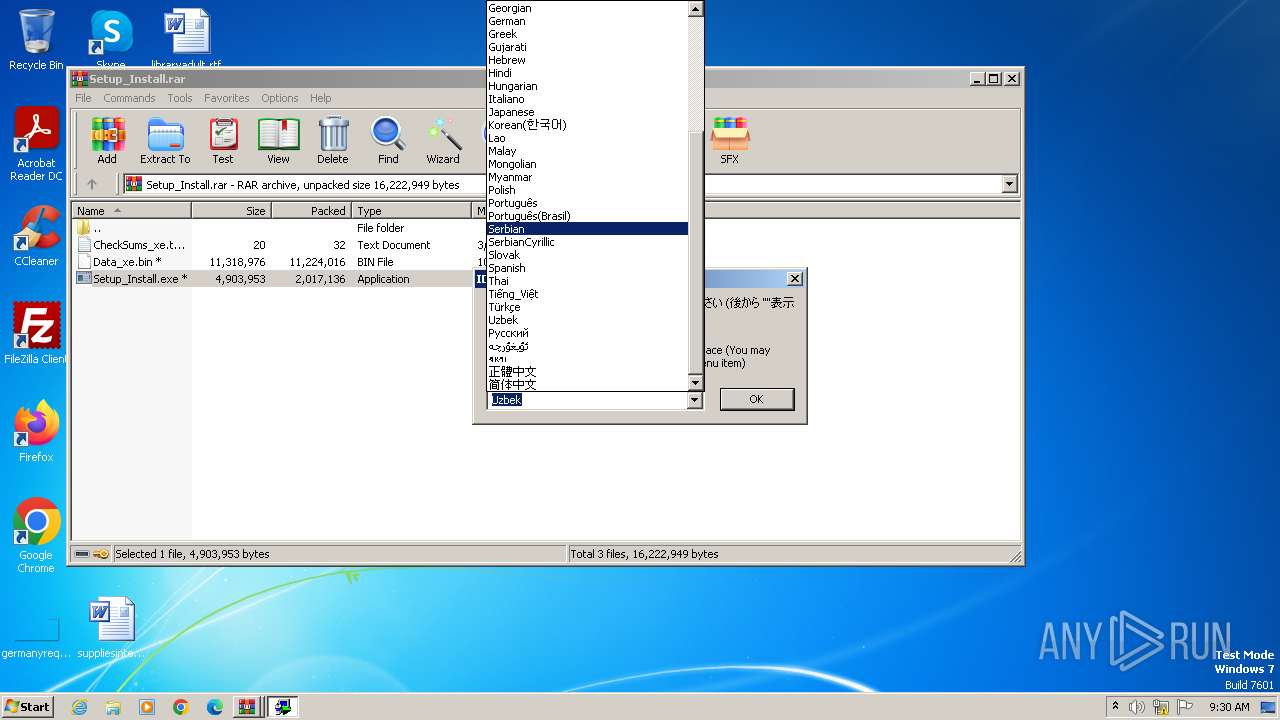Select Korean in language list

588,125
